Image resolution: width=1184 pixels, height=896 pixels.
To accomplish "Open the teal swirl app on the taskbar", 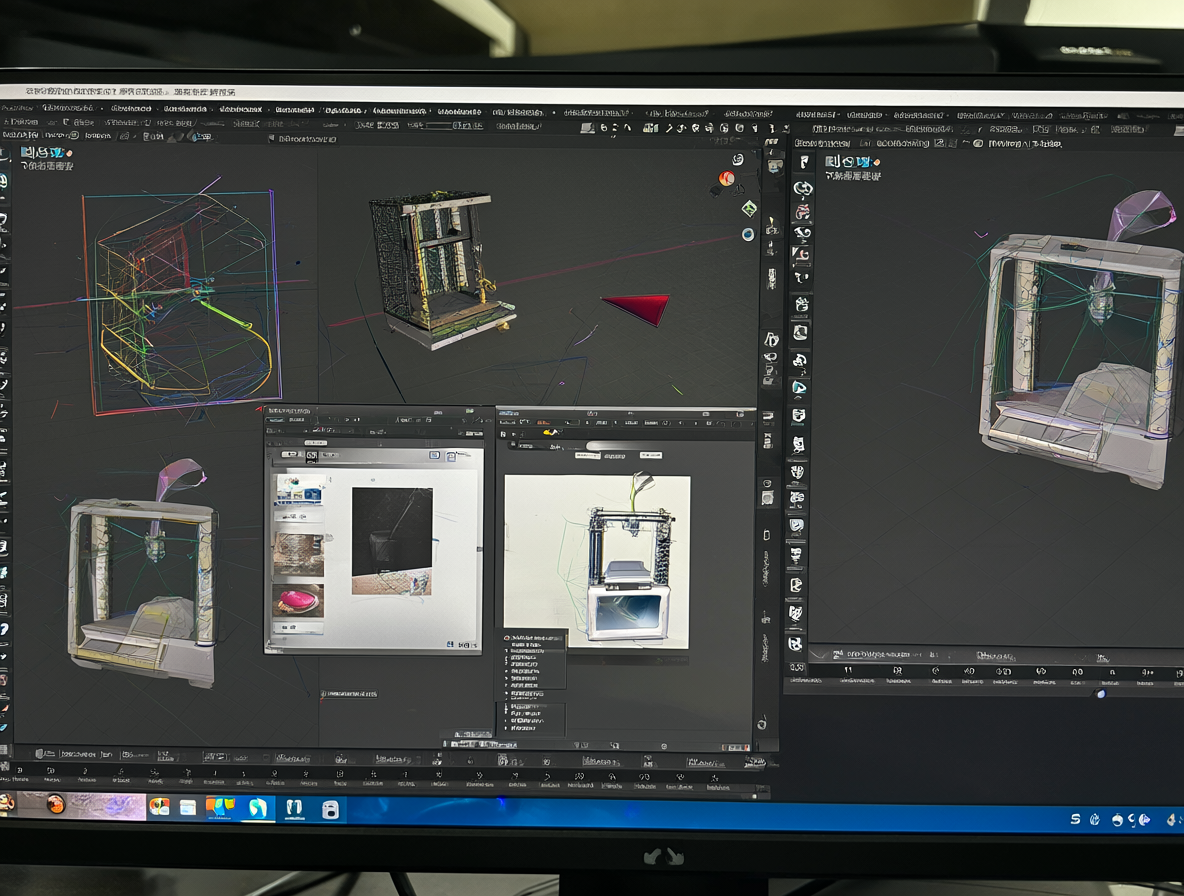I will (257, 808).
